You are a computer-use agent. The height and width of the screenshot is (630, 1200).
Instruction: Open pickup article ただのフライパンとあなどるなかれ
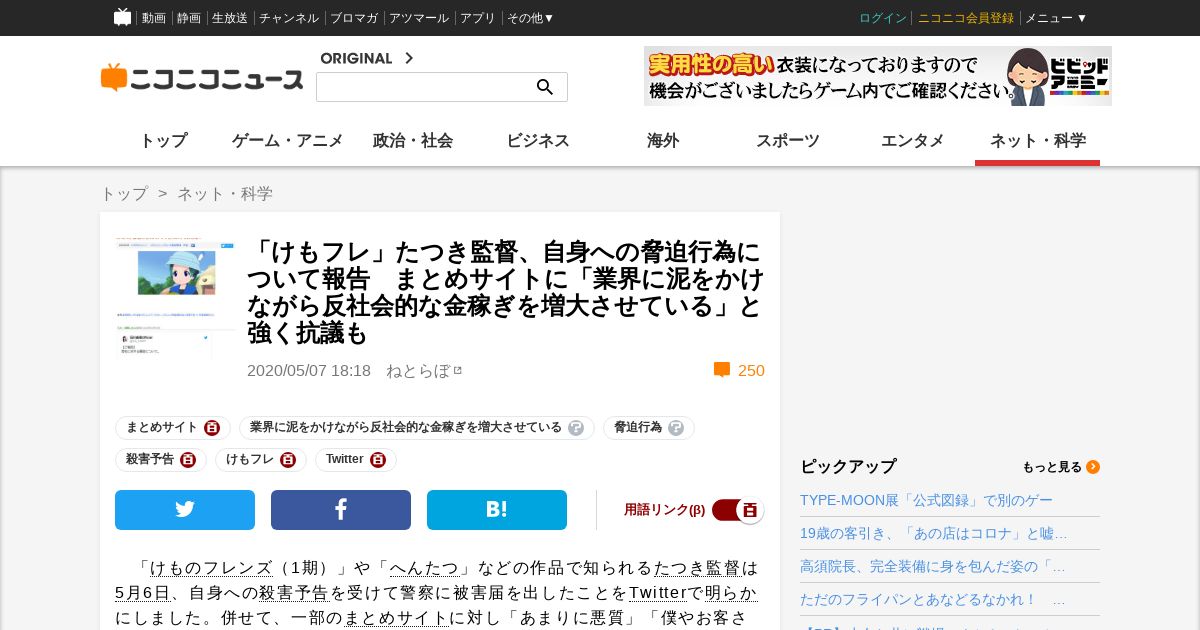click(x=933, y=599)
